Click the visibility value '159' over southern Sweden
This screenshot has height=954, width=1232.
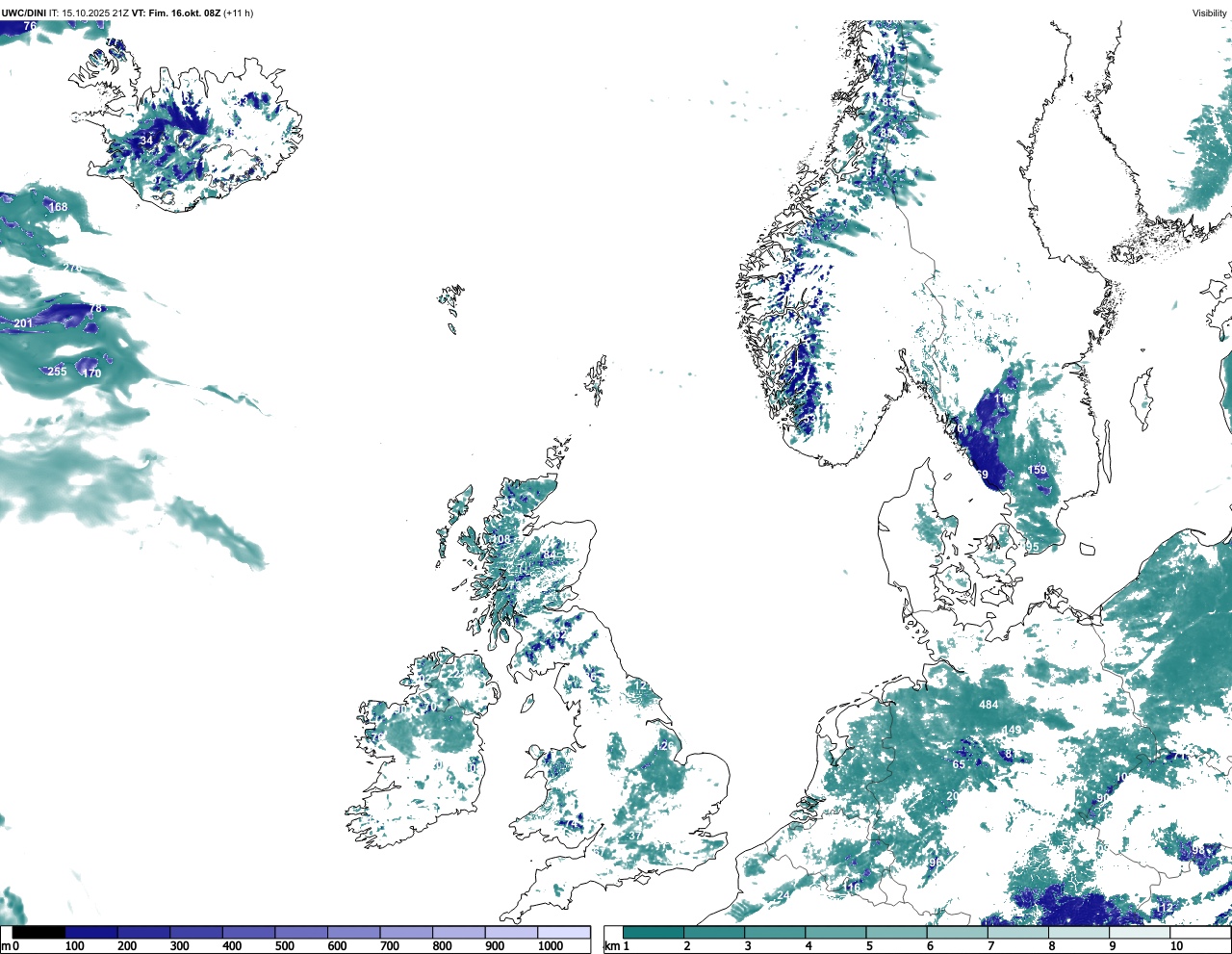pyautogui.click(x=1038, y=470)
